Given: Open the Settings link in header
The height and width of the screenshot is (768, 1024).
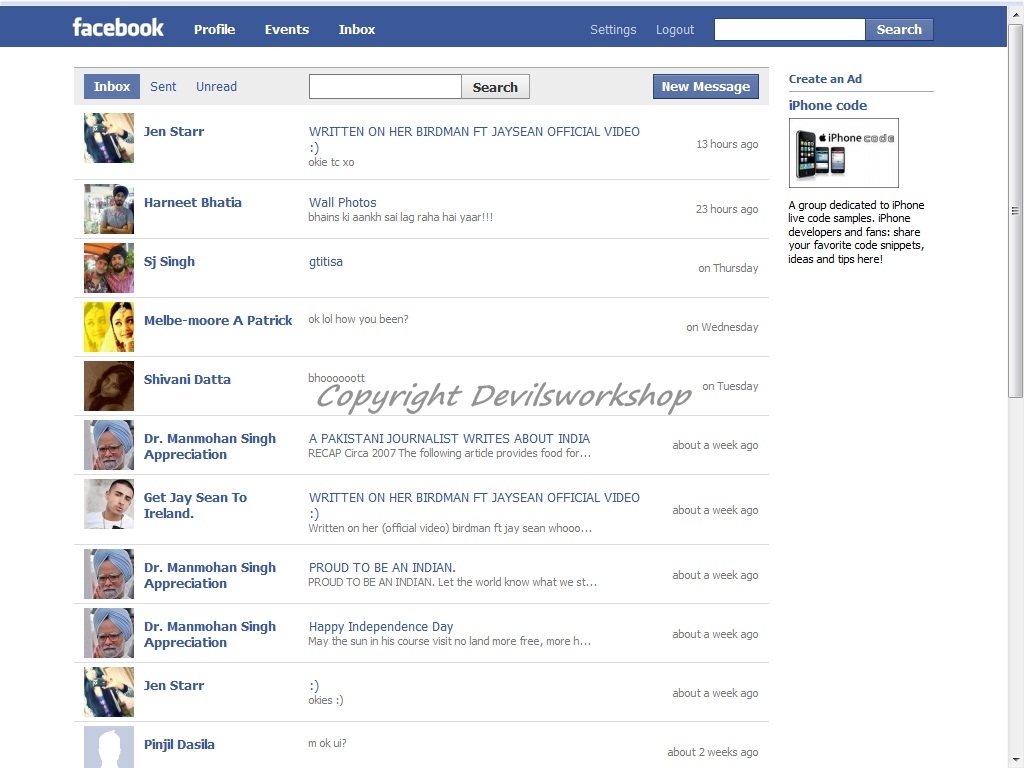Looking at the screenshot, I should tap(613, 29).
